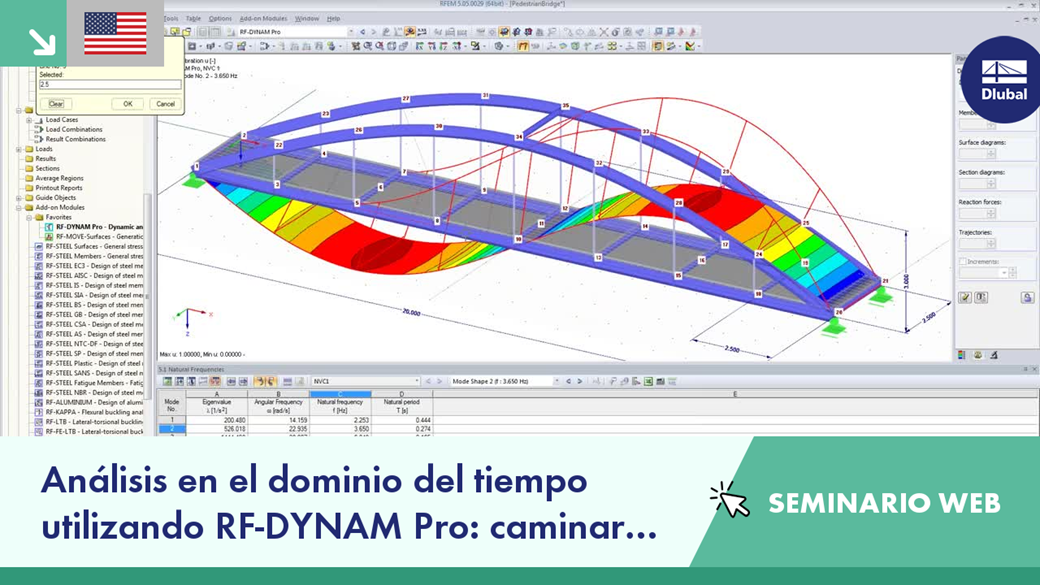Switch to the first bottom tab of right panel
Screen dimensions: 1040x585
click(962, 355)
